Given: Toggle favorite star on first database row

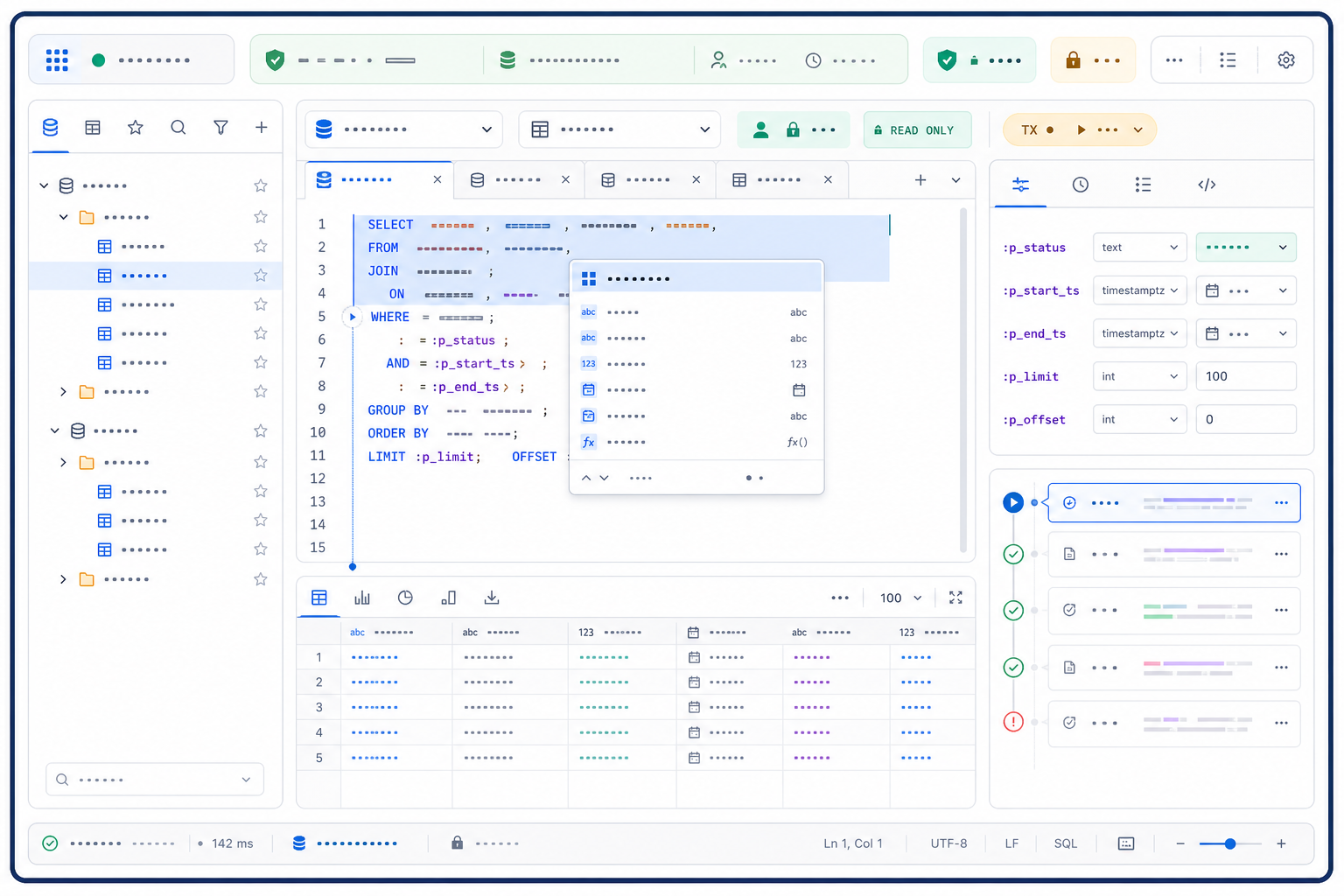Looking at the screenshot, I should [260, 185].
